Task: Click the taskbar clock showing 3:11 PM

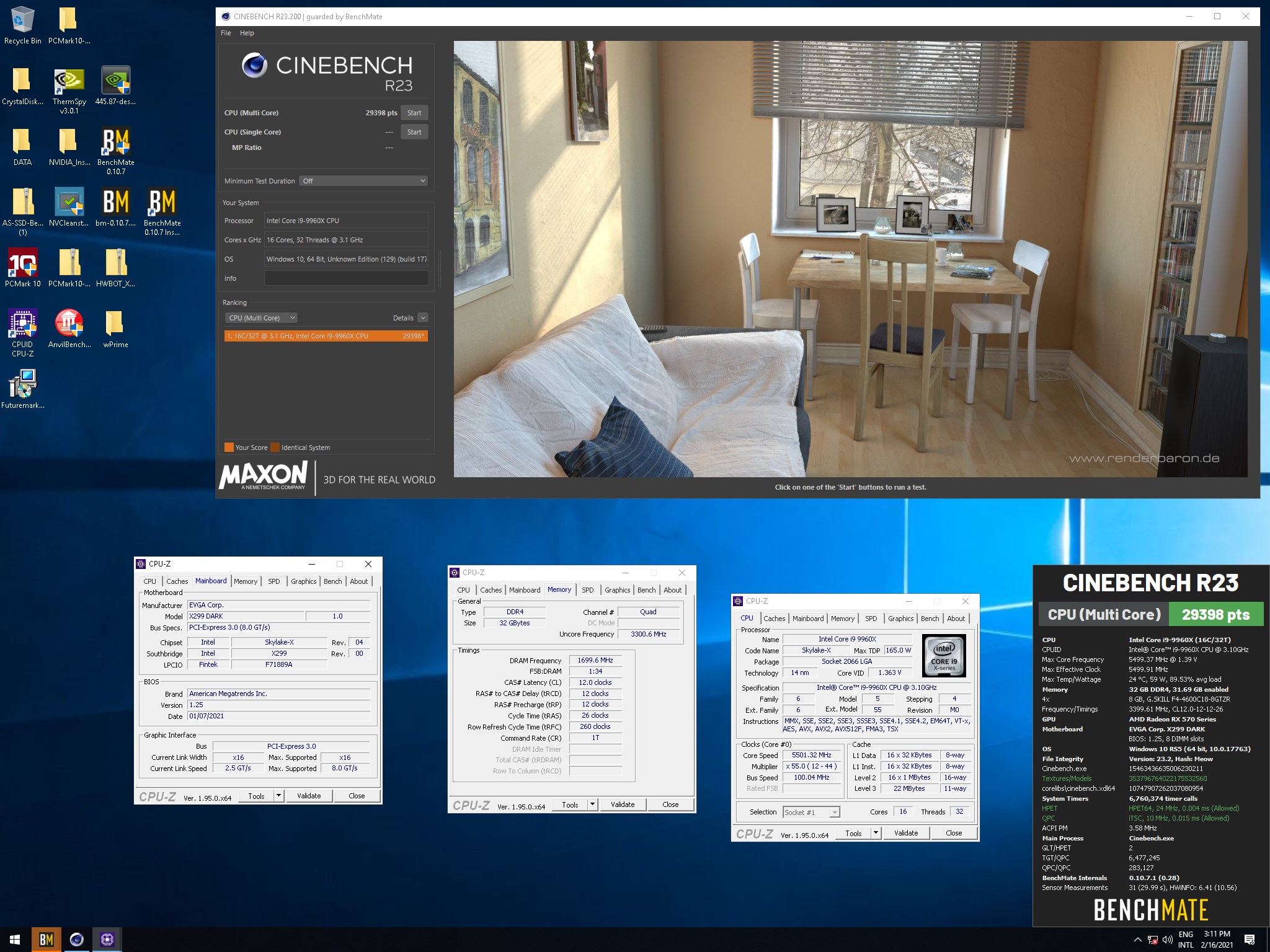Action: tap(1217, 934)
